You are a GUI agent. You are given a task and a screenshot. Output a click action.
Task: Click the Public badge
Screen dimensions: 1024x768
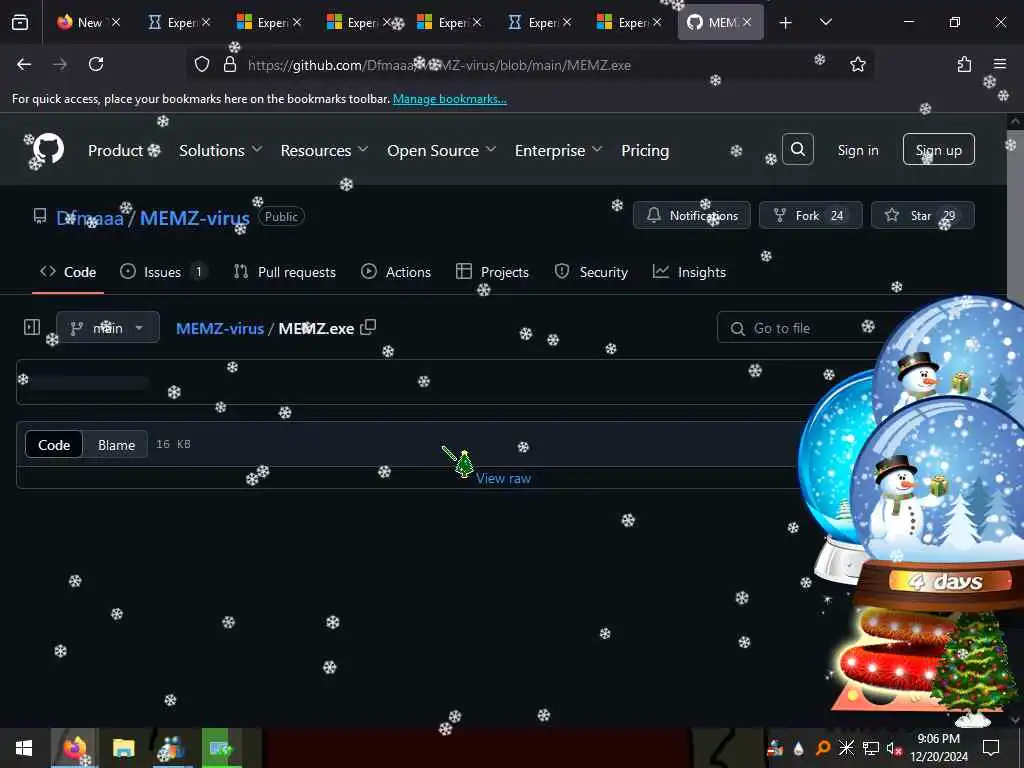(x=281, y=217)
